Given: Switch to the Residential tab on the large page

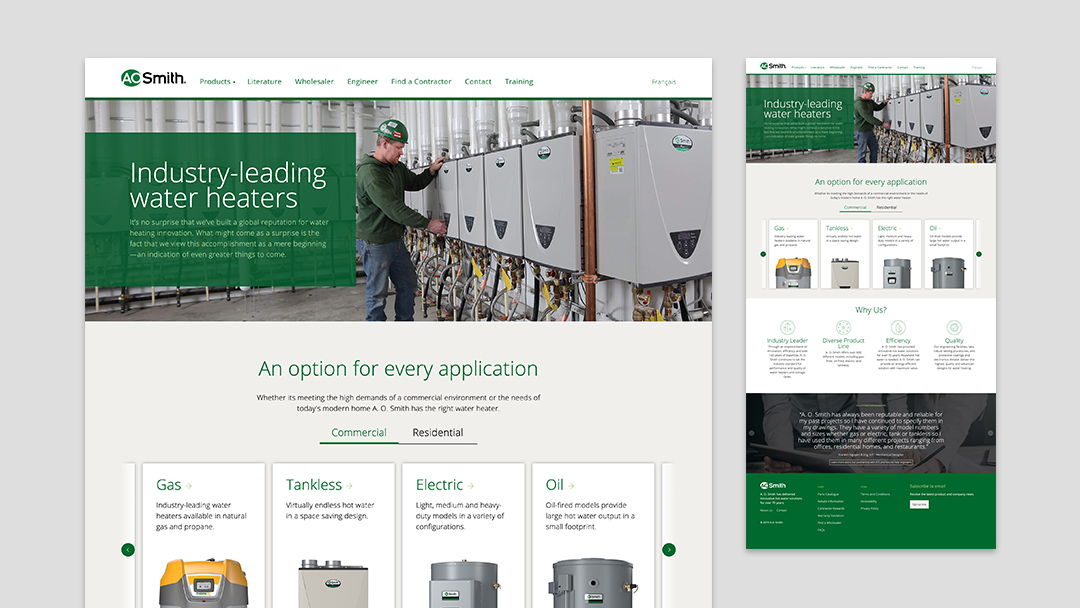Looking at the screenshot, I should [x=438, y=433].
